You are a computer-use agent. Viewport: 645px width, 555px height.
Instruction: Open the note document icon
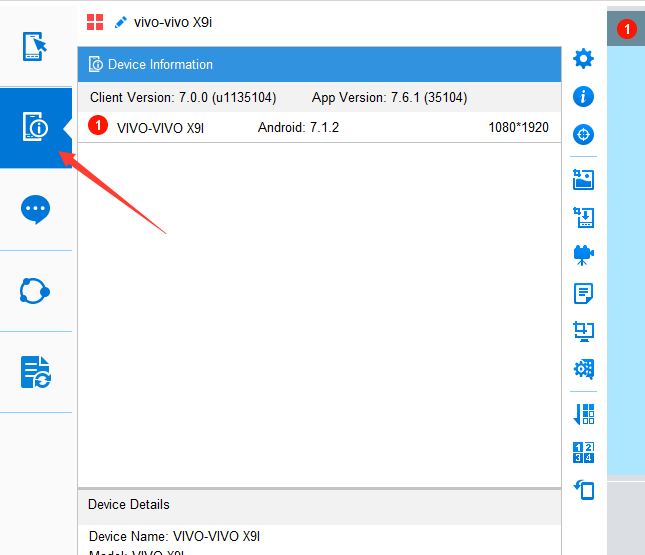(x=583, y=293)
